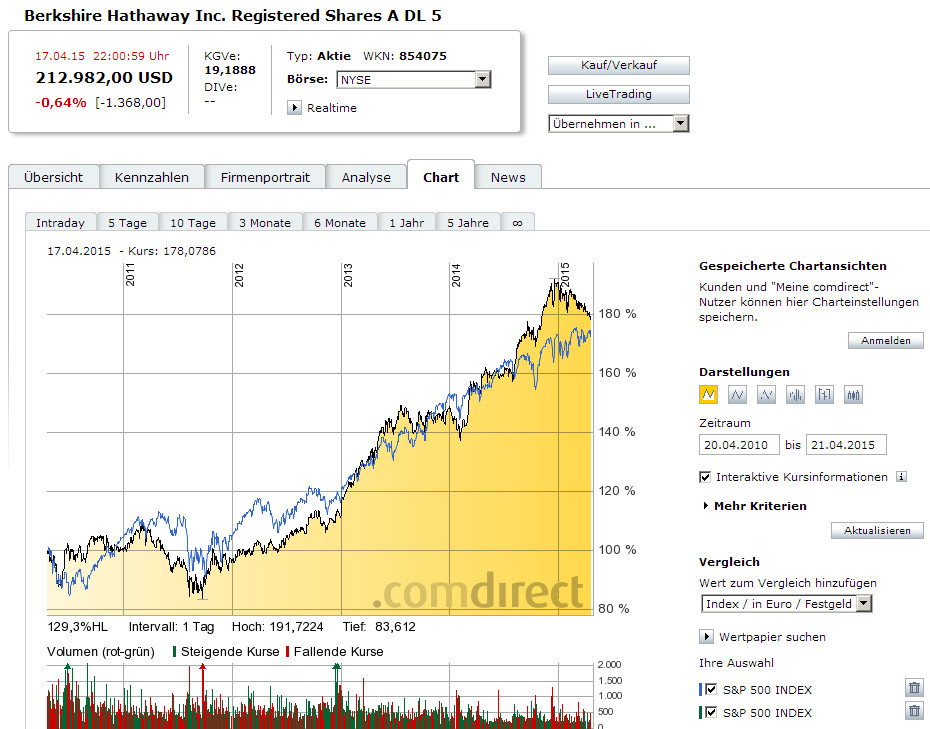This screenshot has height=729, width=930.
Task: Select the infinity max time range tab
Action: (518, 222)
